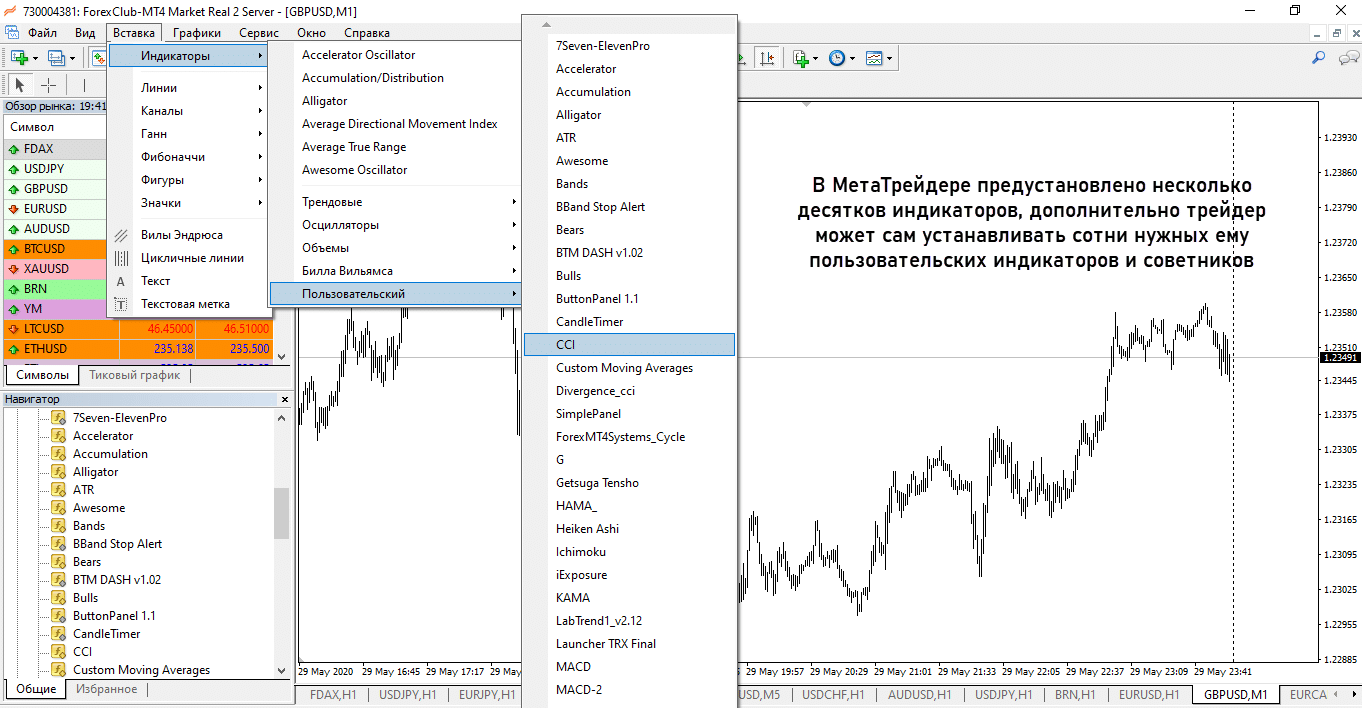Image resolution: width=1362 pixels, height=708 pixels.
Task: Switch to the Тиковый график tab
Action: pyautogui.click(x=135, y=375)
